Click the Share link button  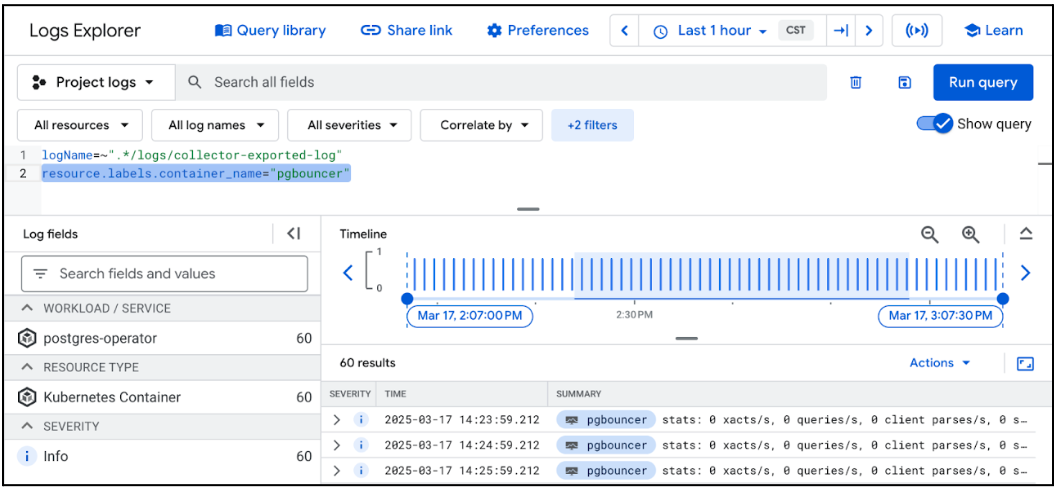(x=406, y=30)
